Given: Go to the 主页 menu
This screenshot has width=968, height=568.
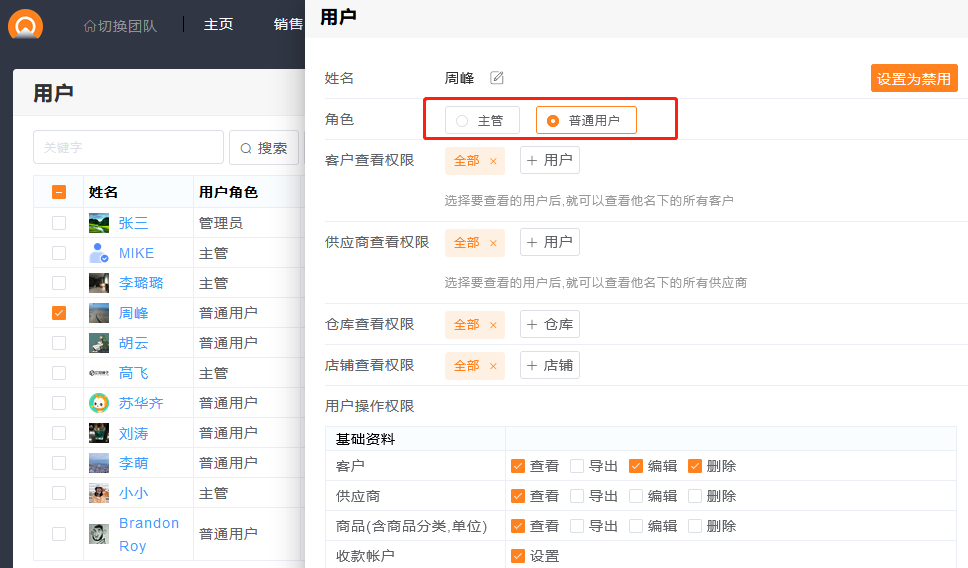Looking at the screenshot, I should tap(218, 24).
